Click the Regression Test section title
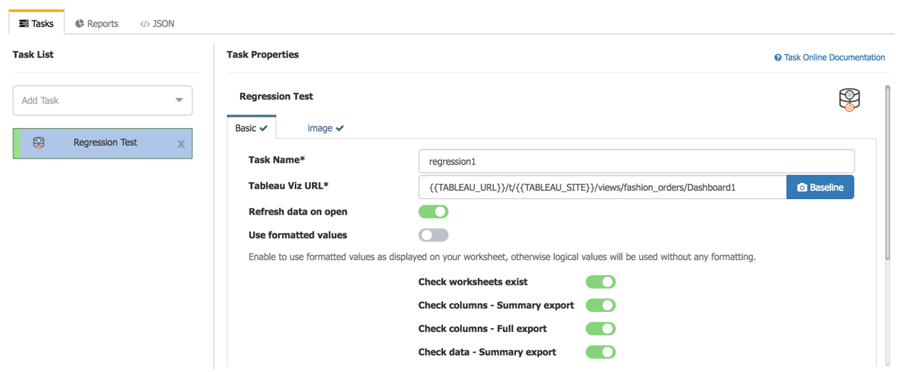Image resolution: width=900 pixels, height=372 pixels. pos(276,96)
